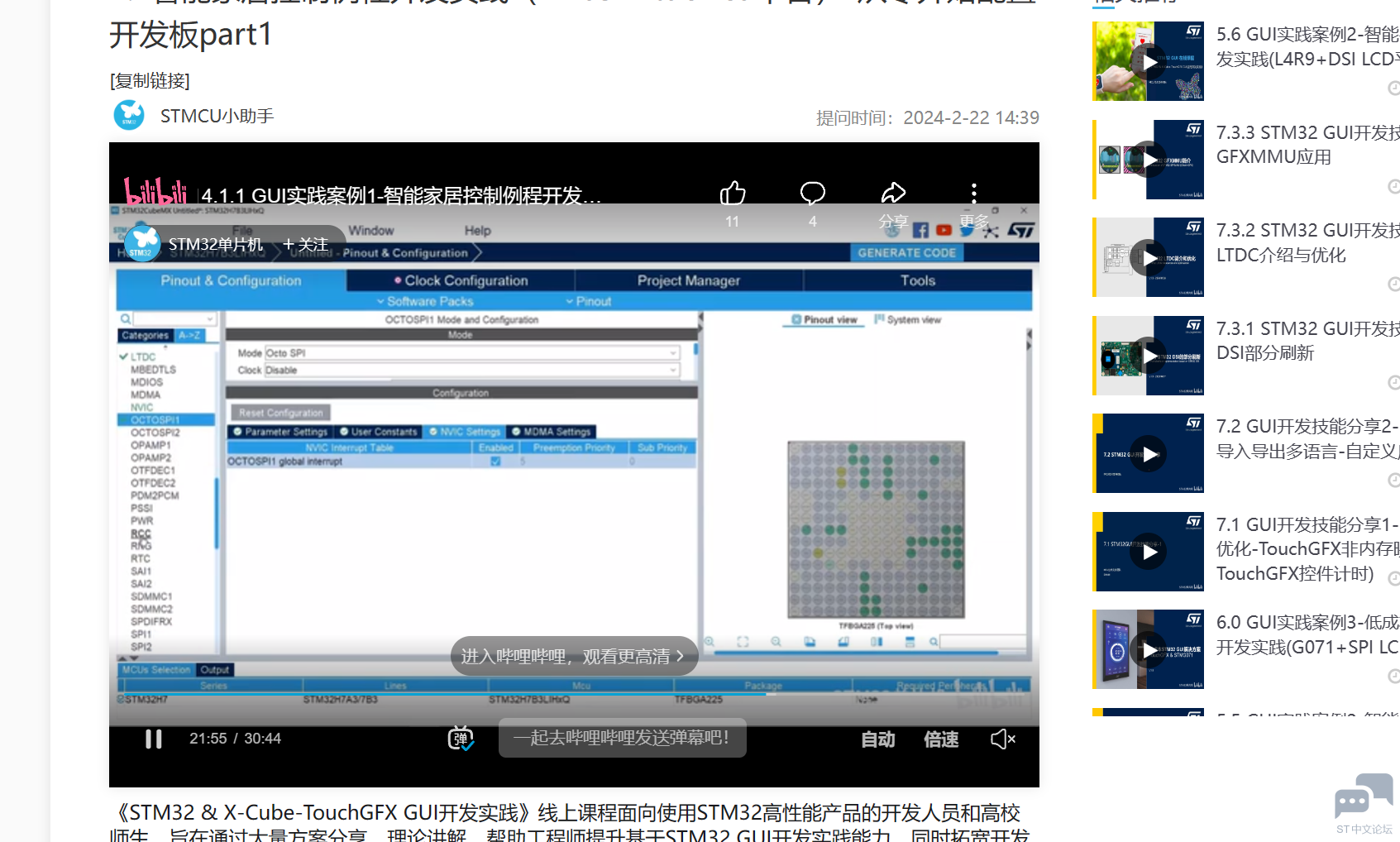Click the share arrow icon on the player
The height and width of the screenshot is (842, 1400).
point(893,194)
